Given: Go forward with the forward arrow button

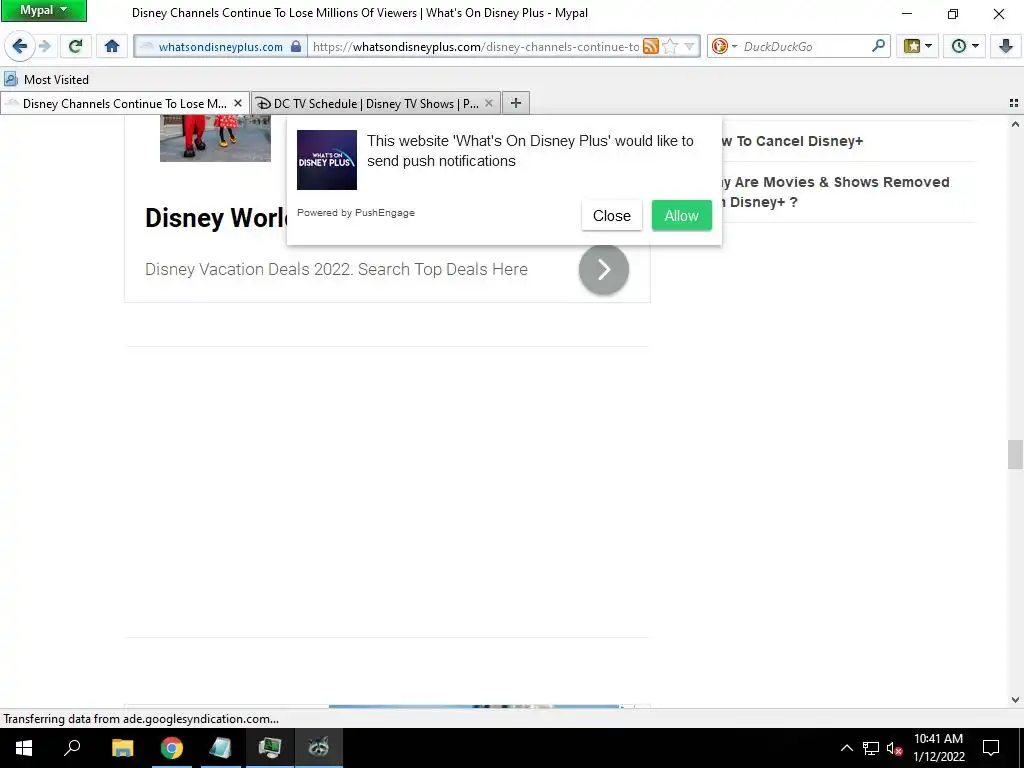Looking at the screenshot, I should pyautogui.click(x=44, y=46).
